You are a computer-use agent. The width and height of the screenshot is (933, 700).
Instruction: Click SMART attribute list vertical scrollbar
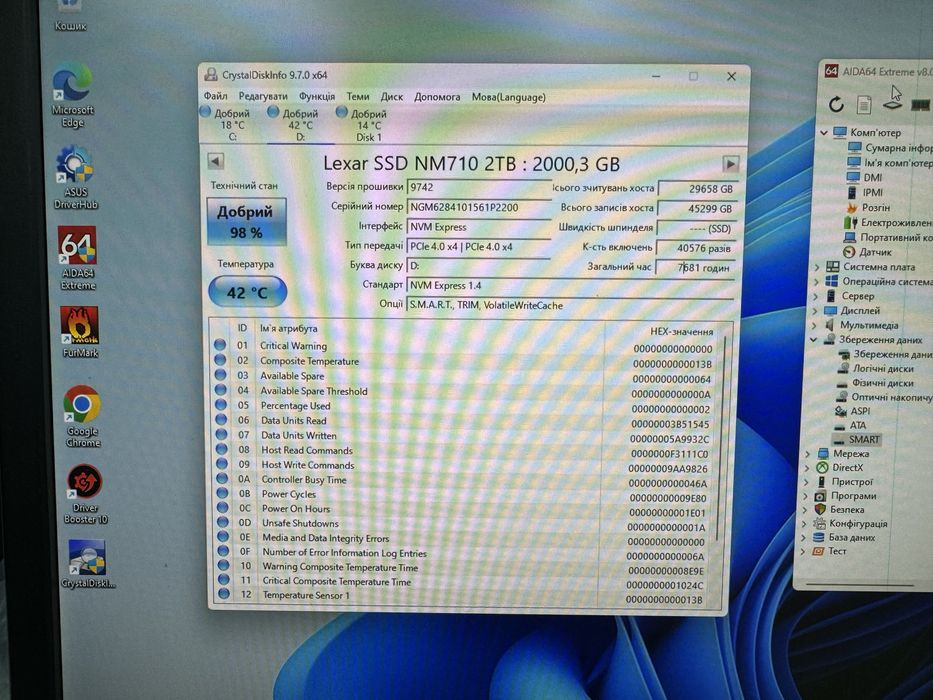722,438
